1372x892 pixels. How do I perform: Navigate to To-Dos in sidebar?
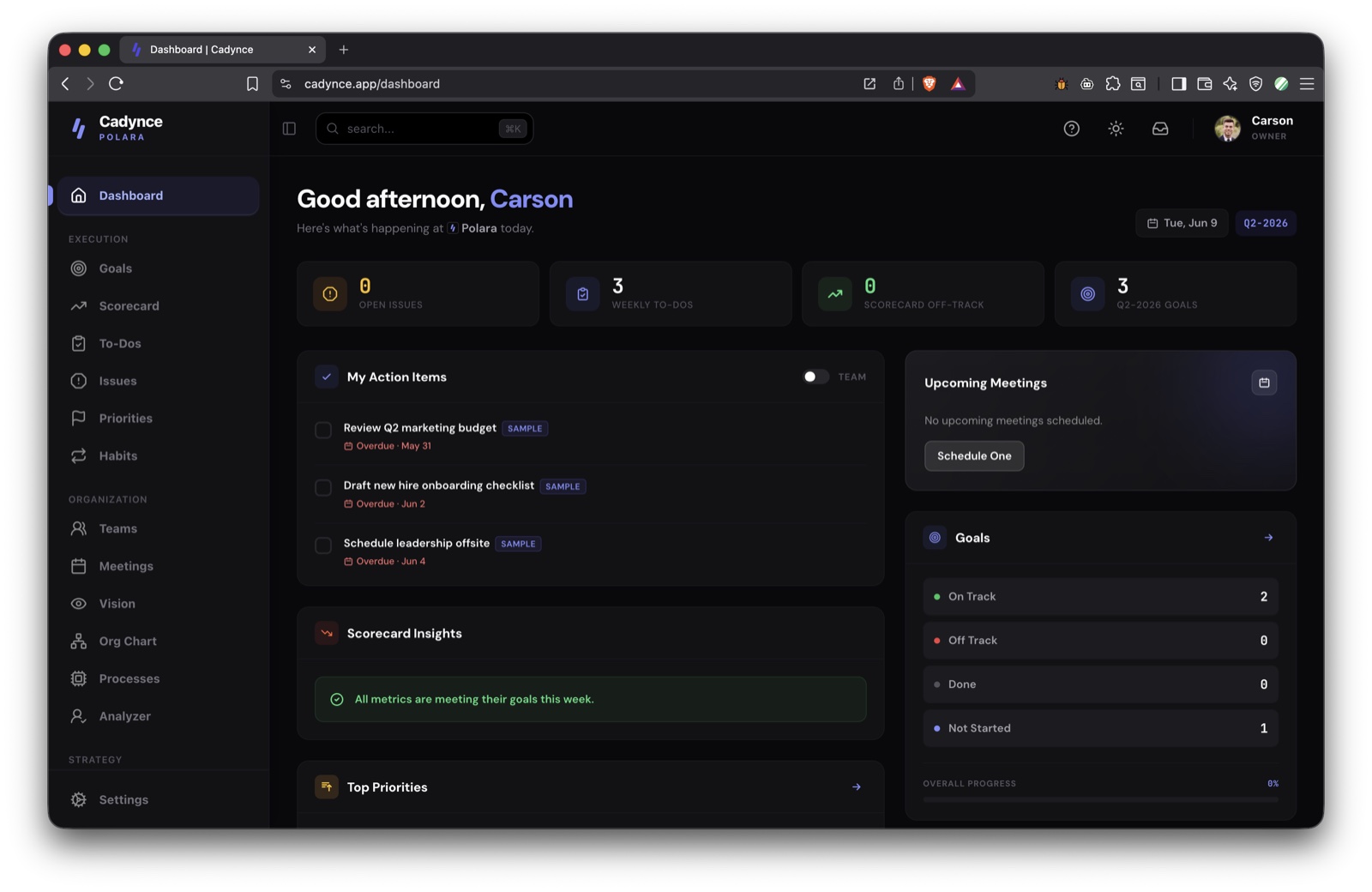click(158, 343)
